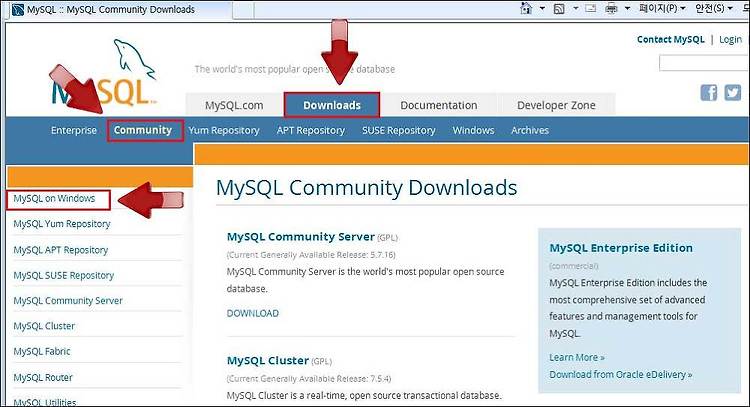Expand the Print dropdown arrow

[x=627, y=8]
